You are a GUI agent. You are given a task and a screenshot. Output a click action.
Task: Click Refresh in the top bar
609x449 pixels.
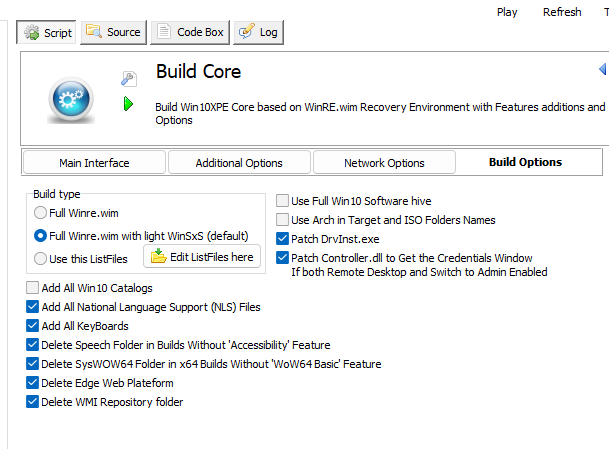(x=562, y=12)
